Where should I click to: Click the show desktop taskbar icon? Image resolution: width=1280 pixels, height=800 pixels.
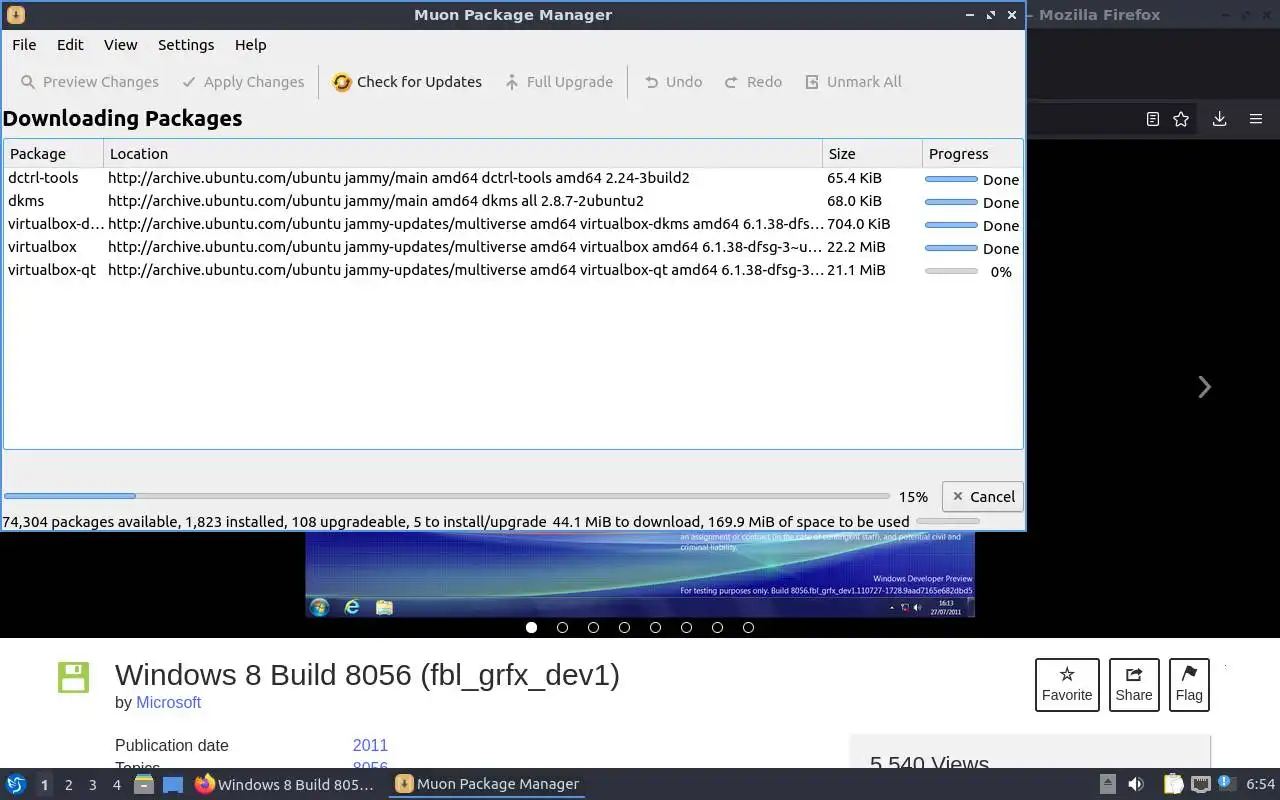(173, 784)
